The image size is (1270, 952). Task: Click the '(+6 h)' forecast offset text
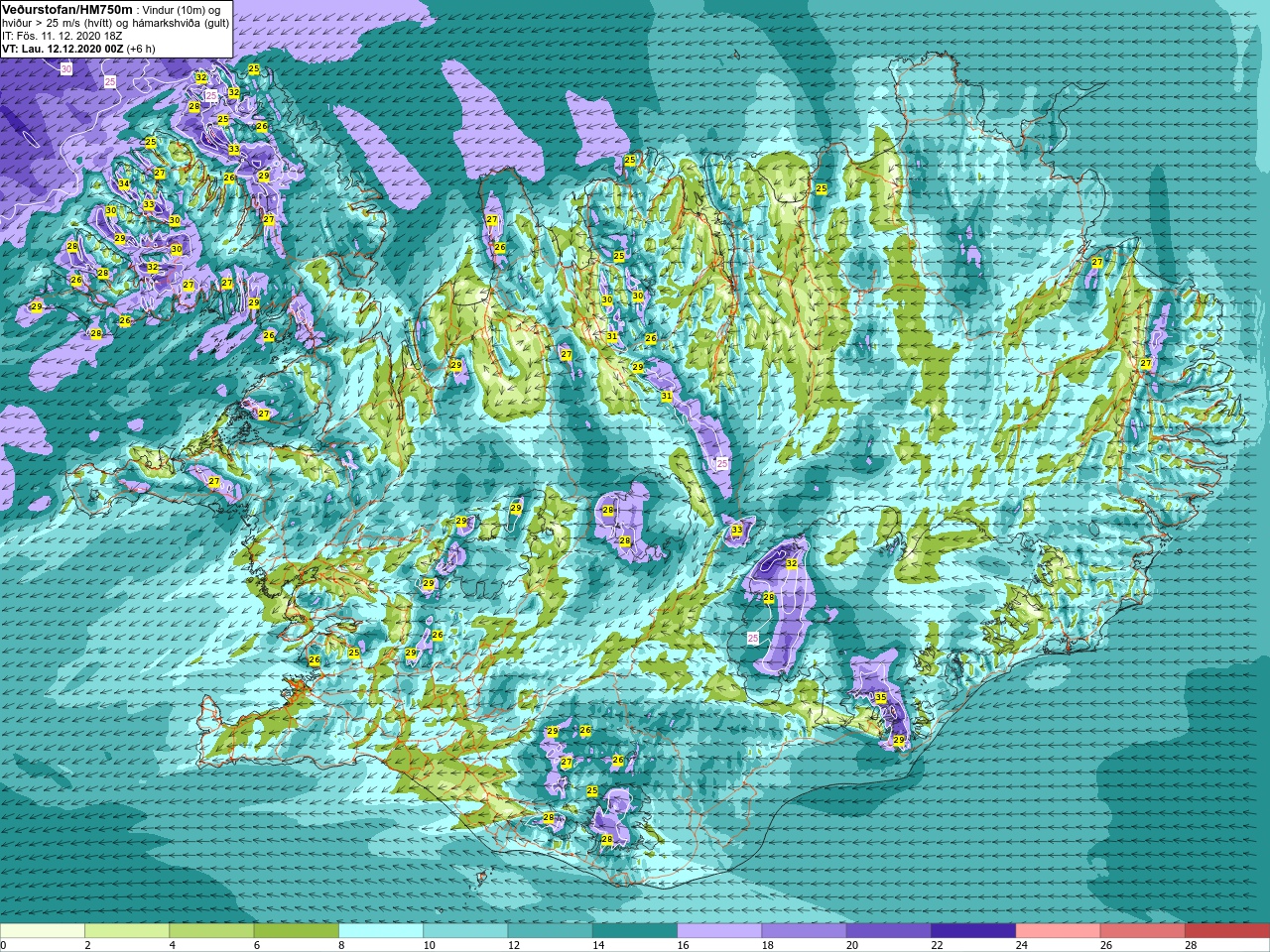(141, 49)
